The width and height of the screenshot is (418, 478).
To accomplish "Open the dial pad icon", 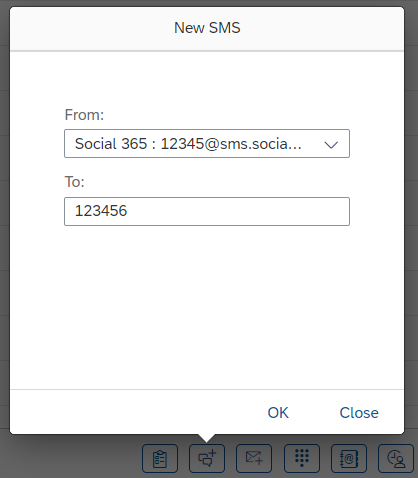I will click(x=302, y=459).
